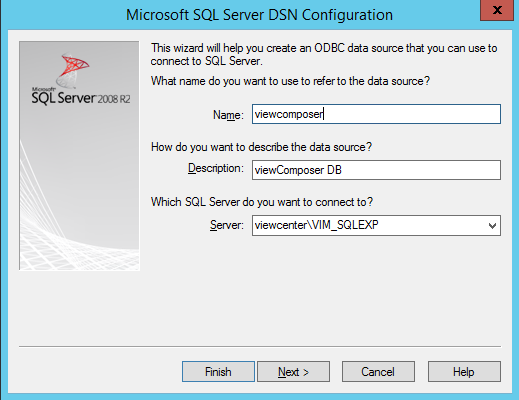Go to the next wizard step
Image resolution: width=519 pixels, height=400 pixels.
tap(293, 372)
